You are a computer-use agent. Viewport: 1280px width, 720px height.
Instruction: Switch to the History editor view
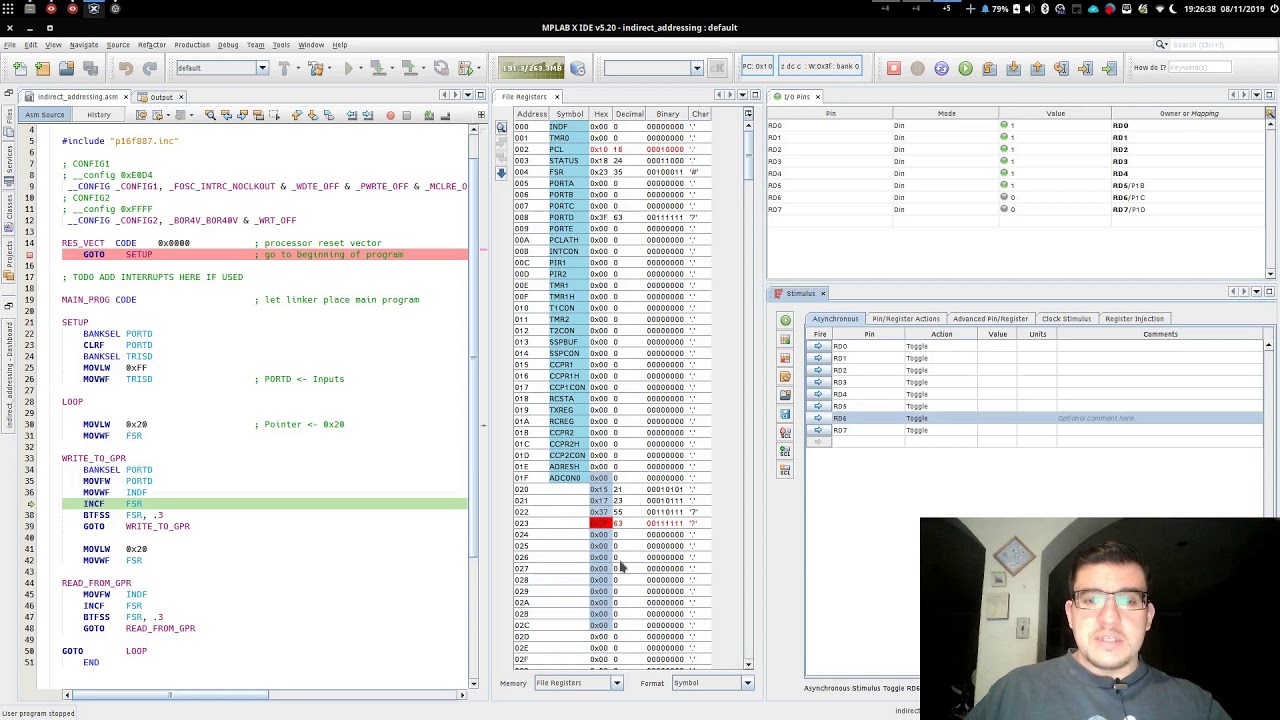point(98,115)
